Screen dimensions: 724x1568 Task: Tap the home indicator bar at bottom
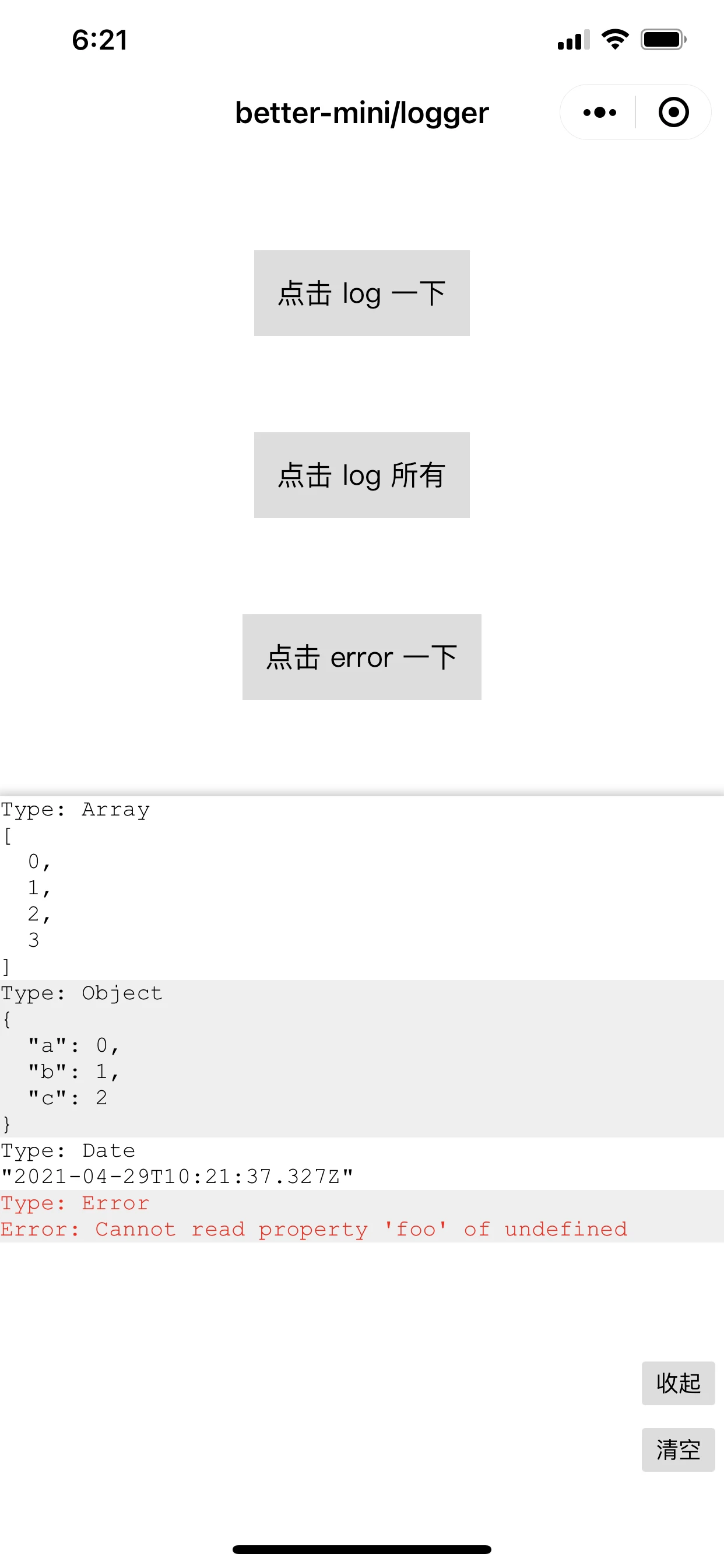(x=361, y=1549)
